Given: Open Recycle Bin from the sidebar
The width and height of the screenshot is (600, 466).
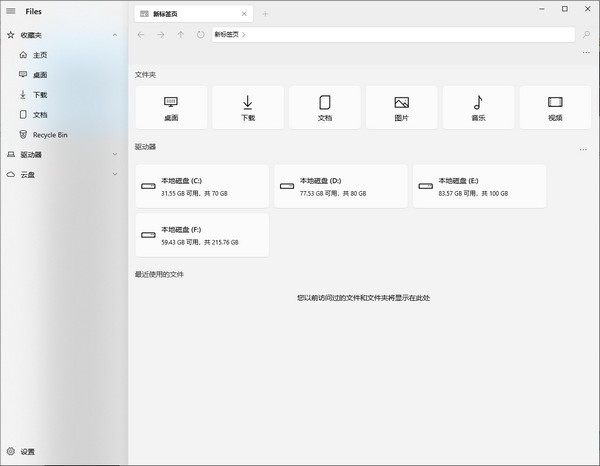Looking at the screenshot, I should tap(50, 135).
